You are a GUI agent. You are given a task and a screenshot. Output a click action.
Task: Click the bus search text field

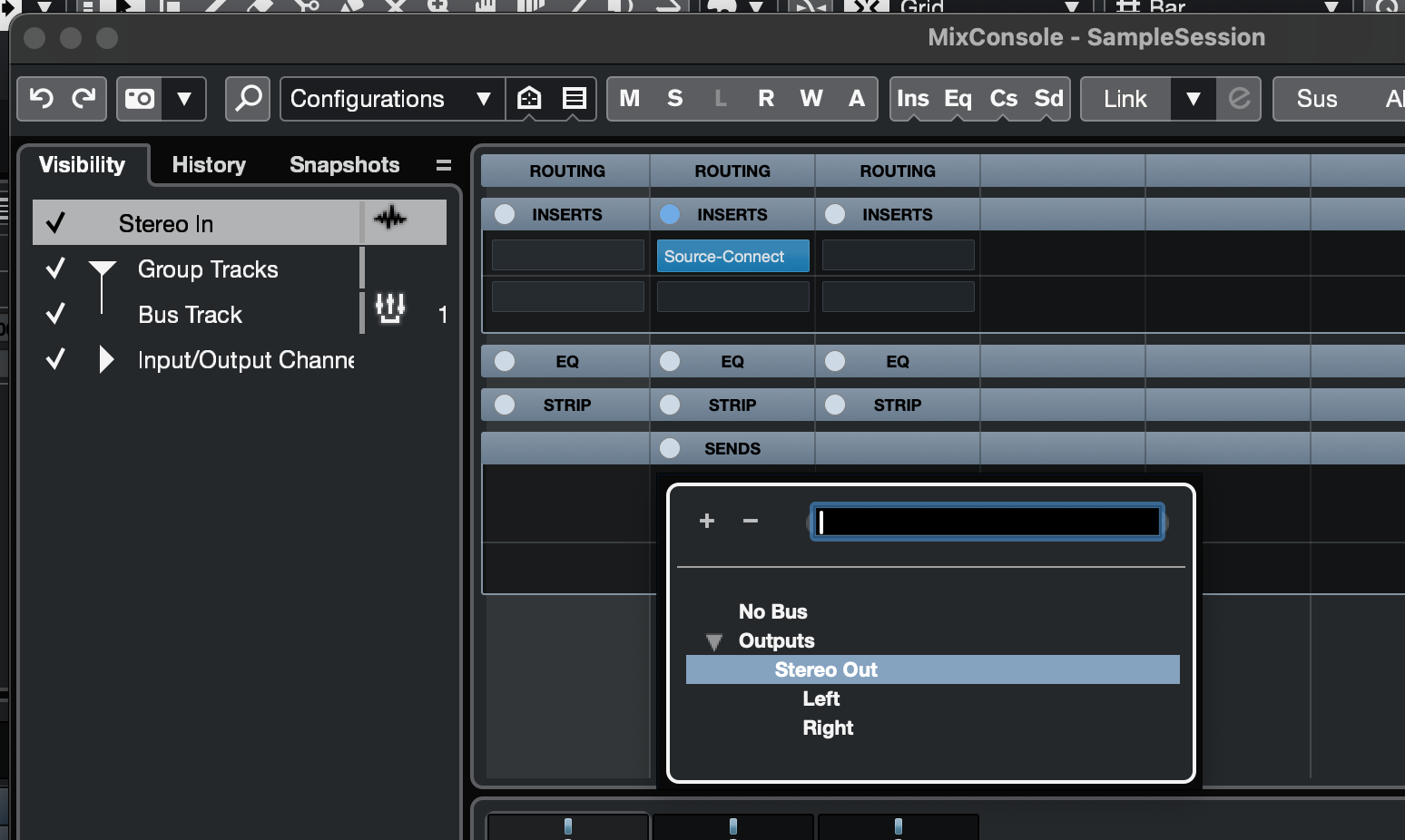(x=987, y=522)
